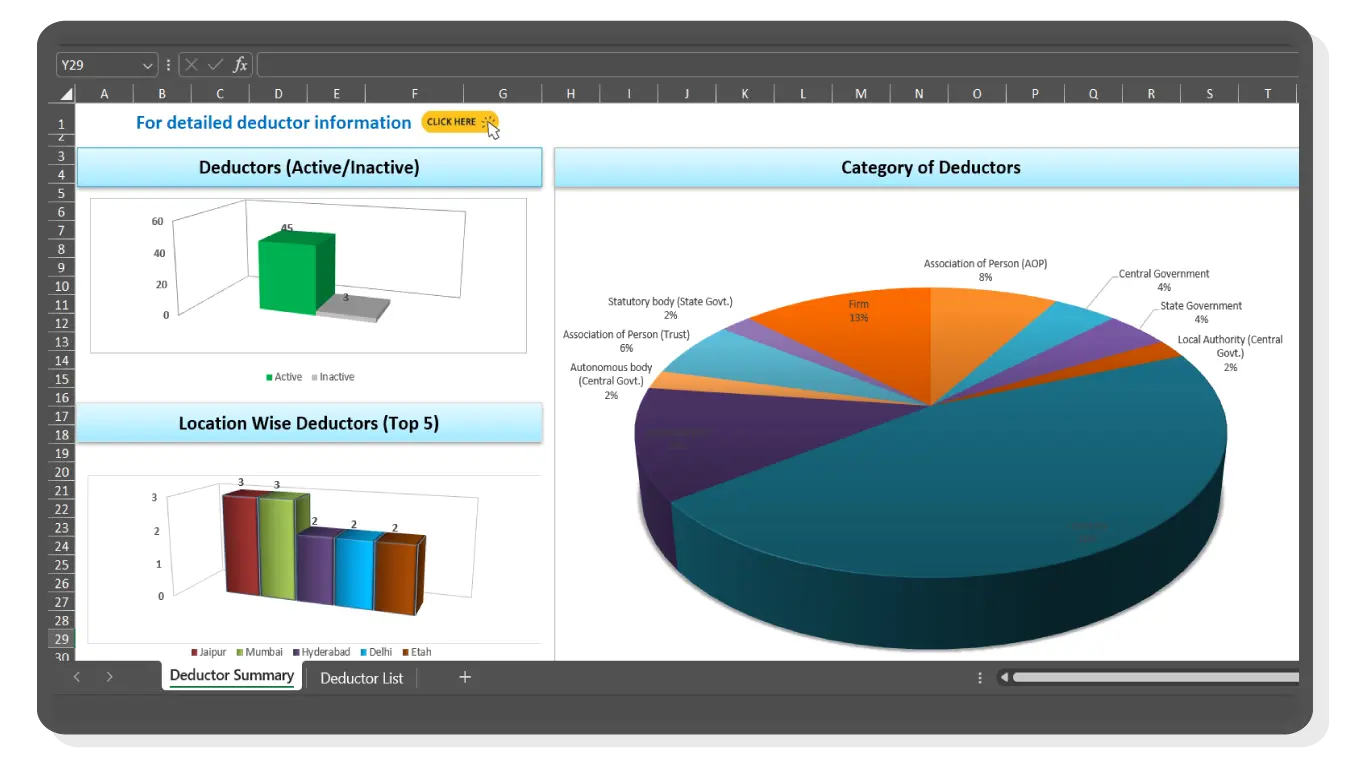Click the Name Box showing Y29
The height and width of the screenshot is (768, 1366).
107,65
